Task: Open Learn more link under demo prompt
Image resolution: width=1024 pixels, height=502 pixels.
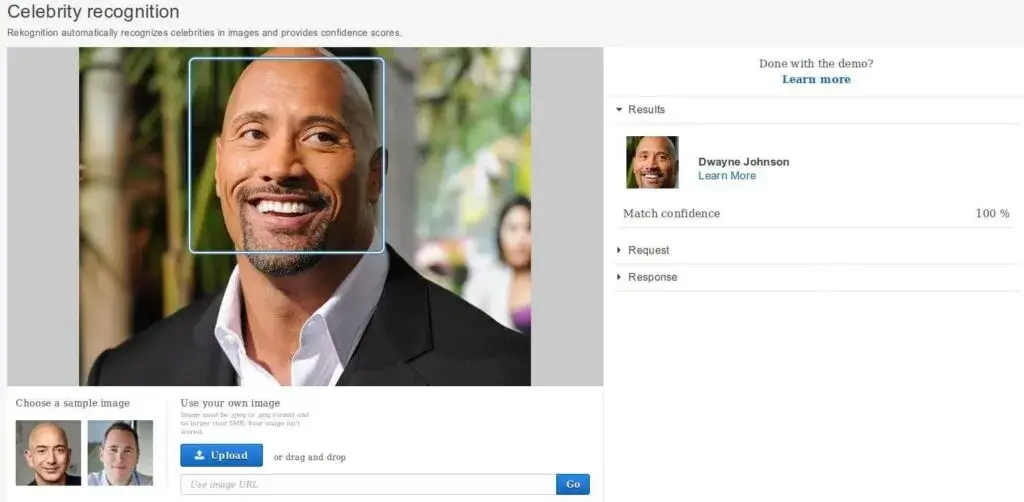Action: click(816, 80)
